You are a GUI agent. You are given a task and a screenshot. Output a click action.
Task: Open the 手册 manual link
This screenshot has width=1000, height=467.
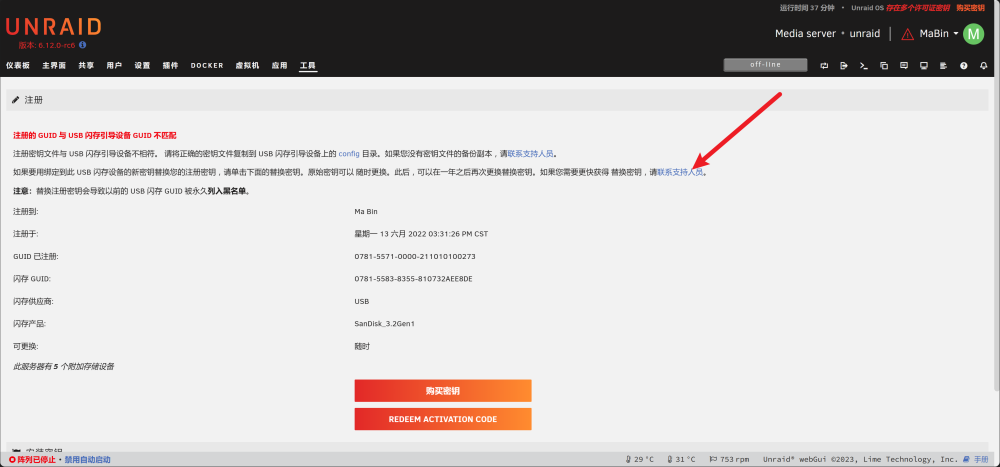point(981,459)
